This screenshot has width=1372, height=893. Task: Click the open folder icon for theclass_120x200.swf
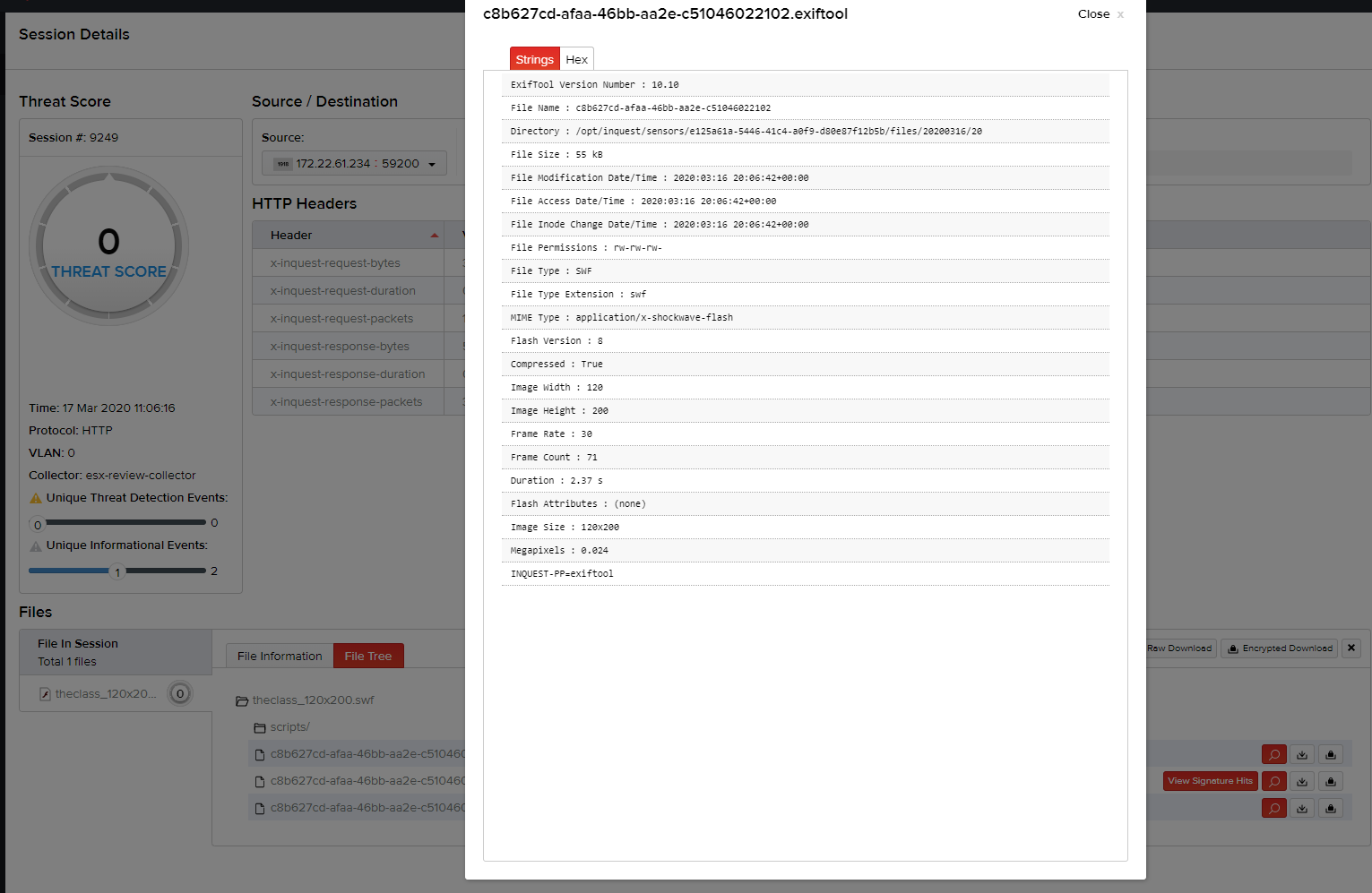(242, 700)
